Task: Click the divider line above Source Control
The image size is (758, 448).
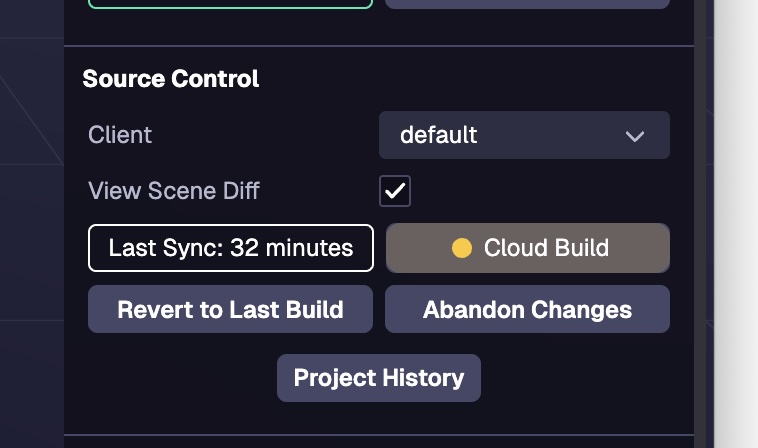Action: pos(379,46)
